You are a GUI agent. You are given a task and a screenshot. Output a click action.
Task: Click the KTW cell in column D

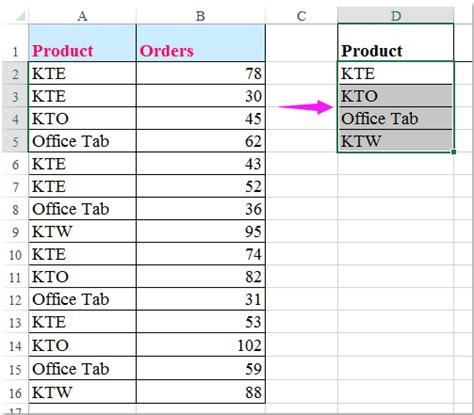click(x=396, y=141)
